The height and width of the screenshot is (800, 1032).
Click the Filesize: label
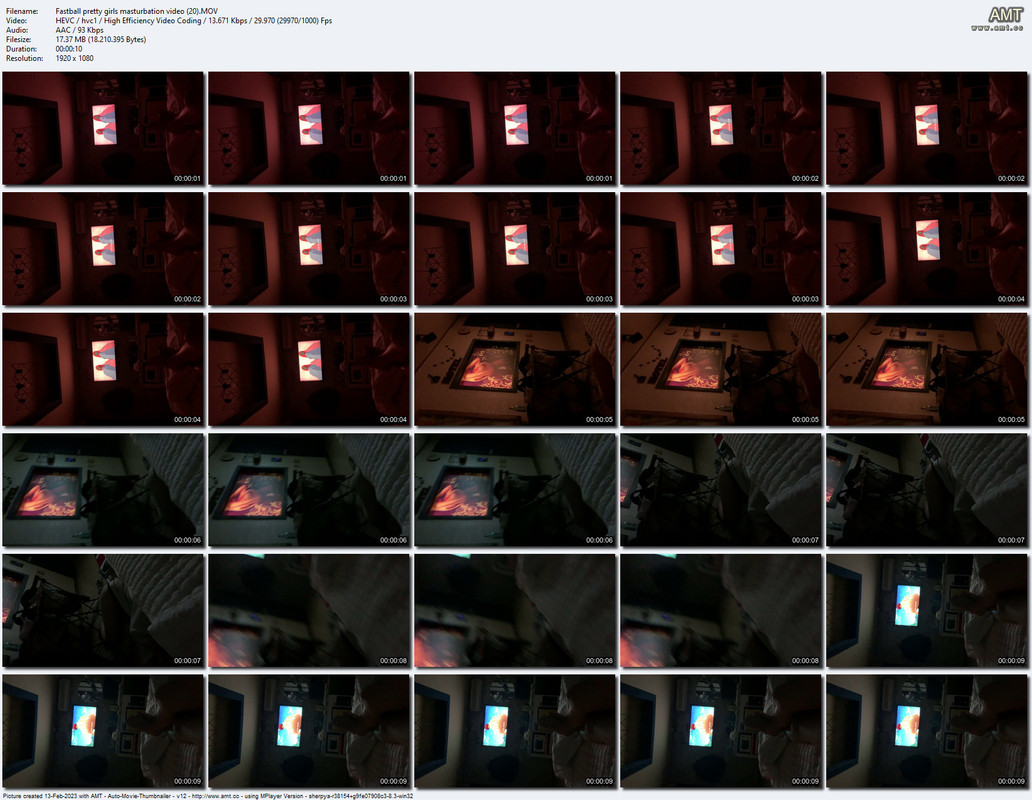[x=18, y=39]
